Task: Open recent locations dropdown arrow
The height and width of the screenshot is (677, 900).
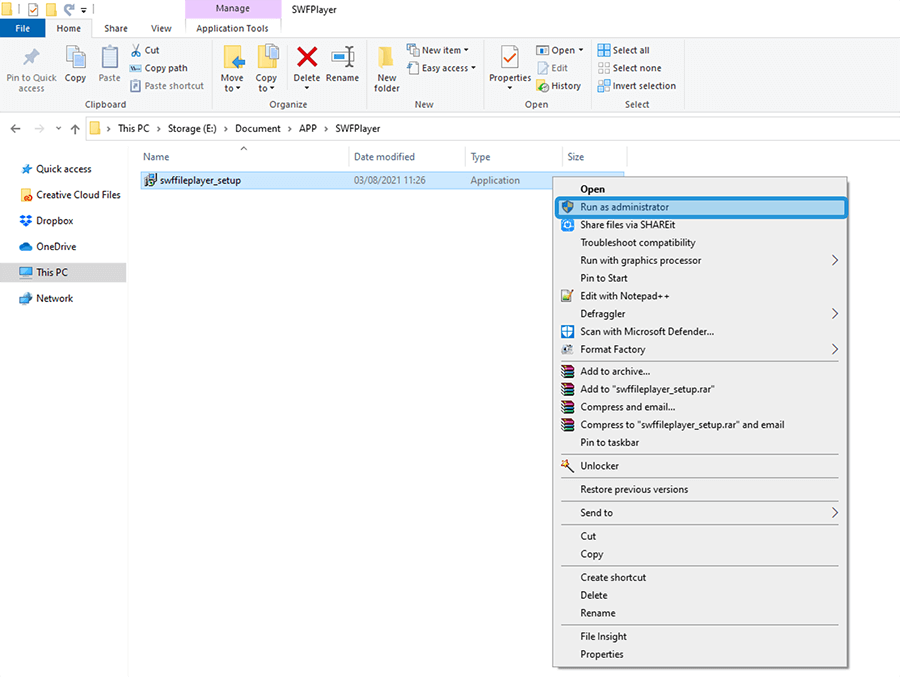Action: click(x=58, y=129)
